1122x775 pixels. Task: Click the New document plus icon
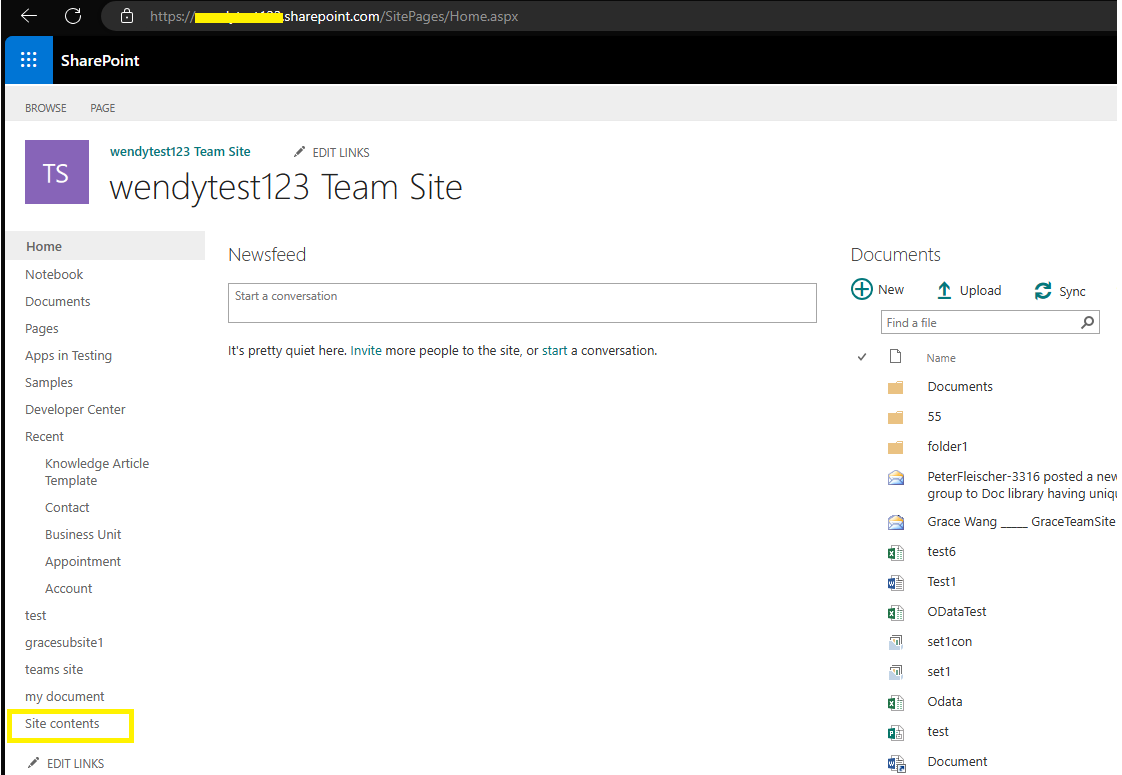click(x=862, y=289)
